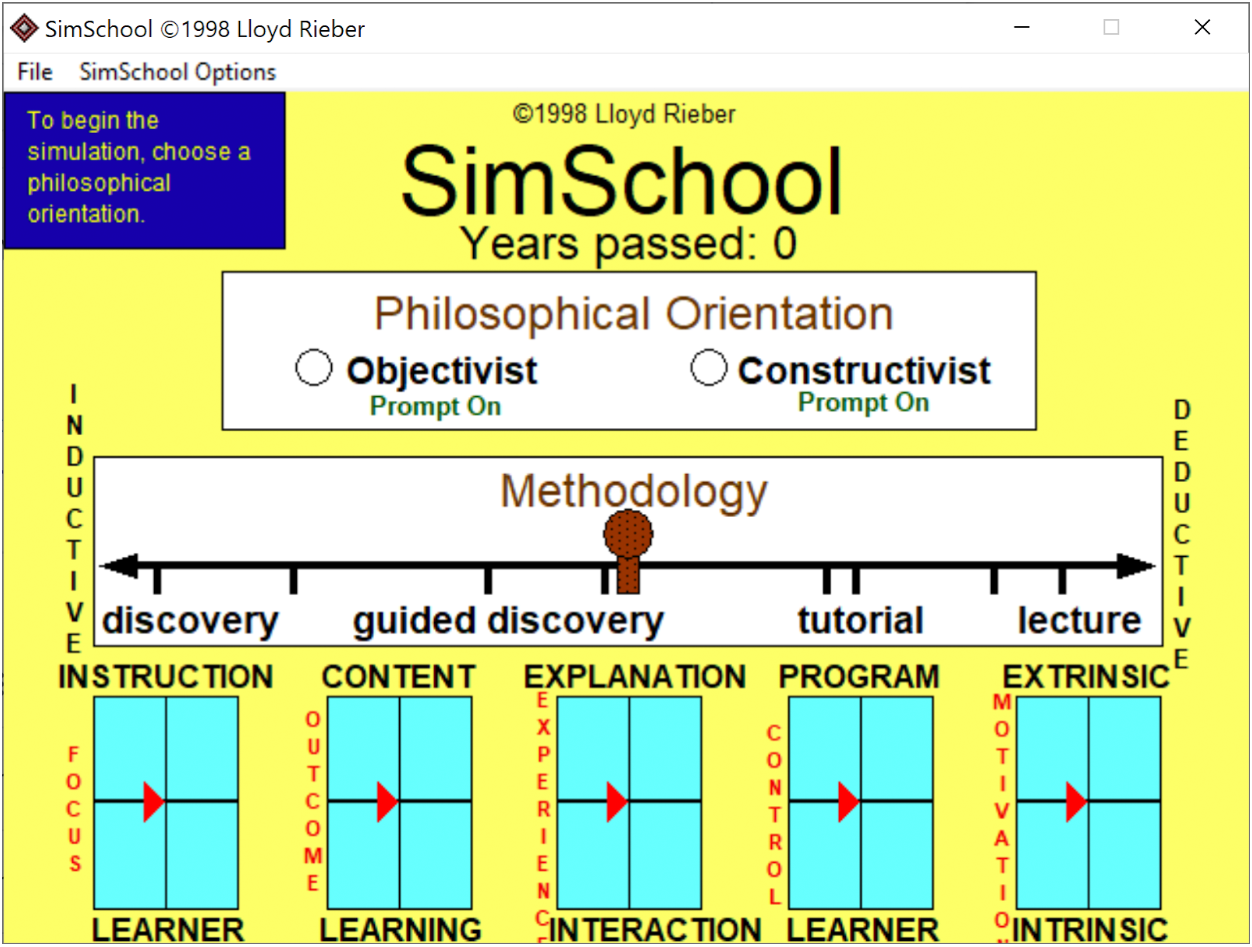Select the Objectivist radio button
Image resolution: width=1252 pixels, height=947 pixels.
coord(314,369)
